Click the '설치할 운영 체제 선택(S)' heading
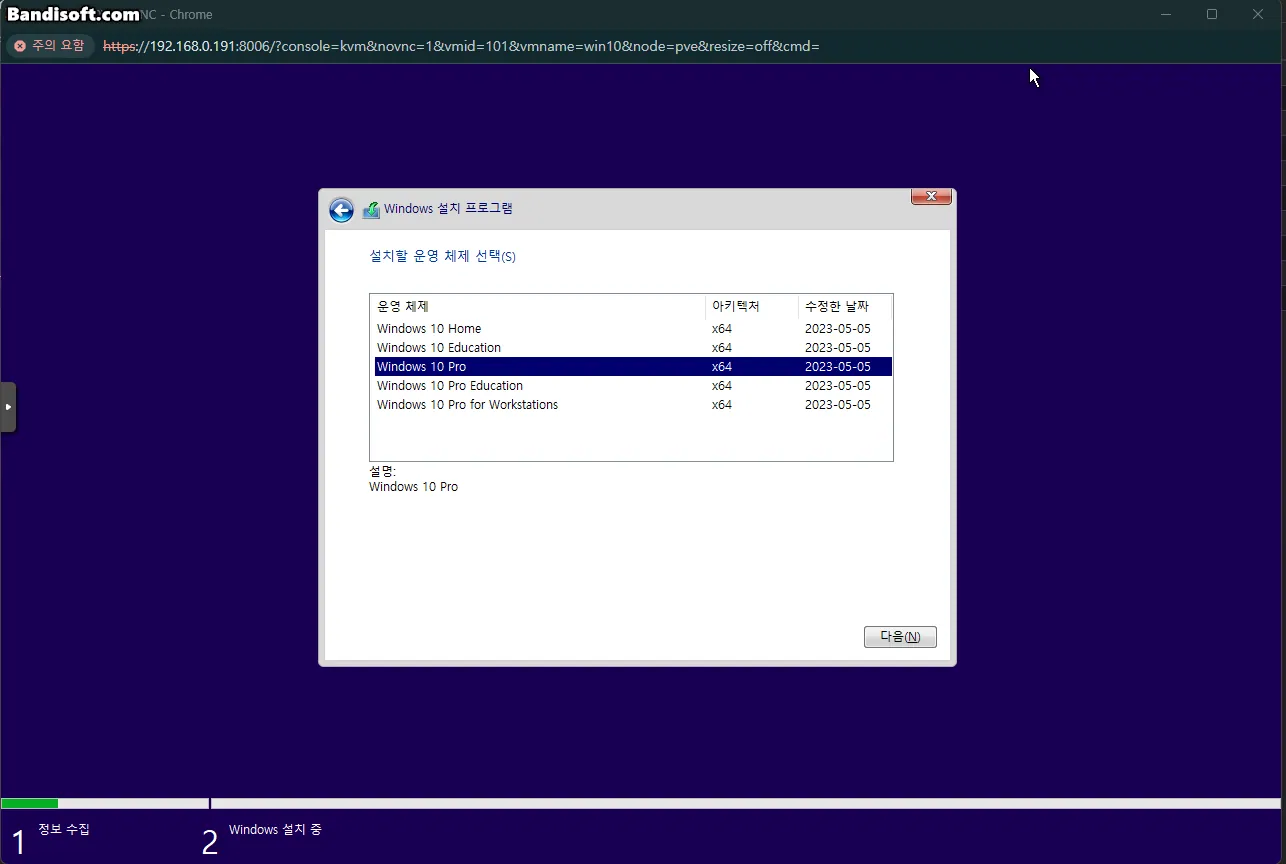The width and height of the screenshot is (1286, 864). pyautogui.click(x=443, y=256)
